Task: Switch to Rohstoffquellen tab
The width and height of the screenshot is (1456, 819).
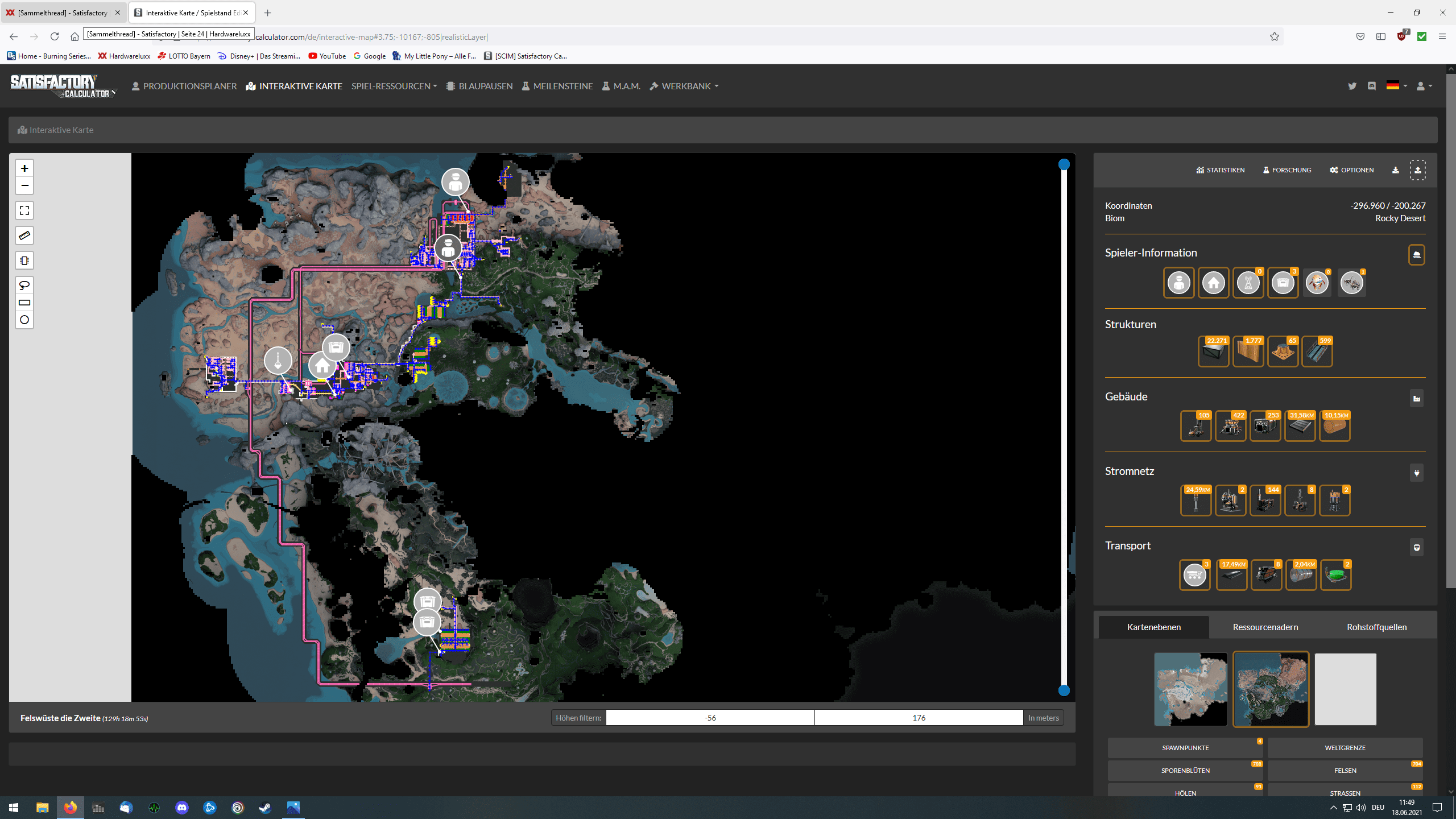Action: tap(1376, 627)
